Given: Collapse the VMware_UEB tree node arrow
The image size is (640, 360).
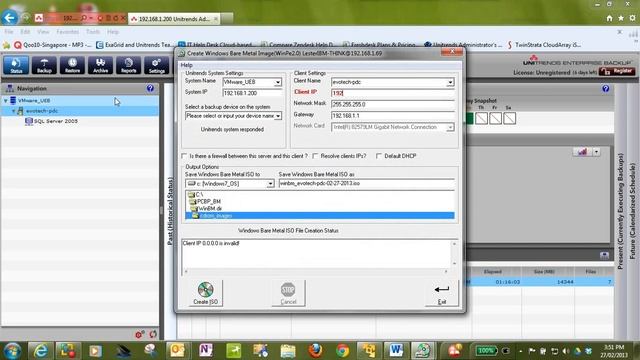Looking at the screenshot, I should click(x=6, y=100).
